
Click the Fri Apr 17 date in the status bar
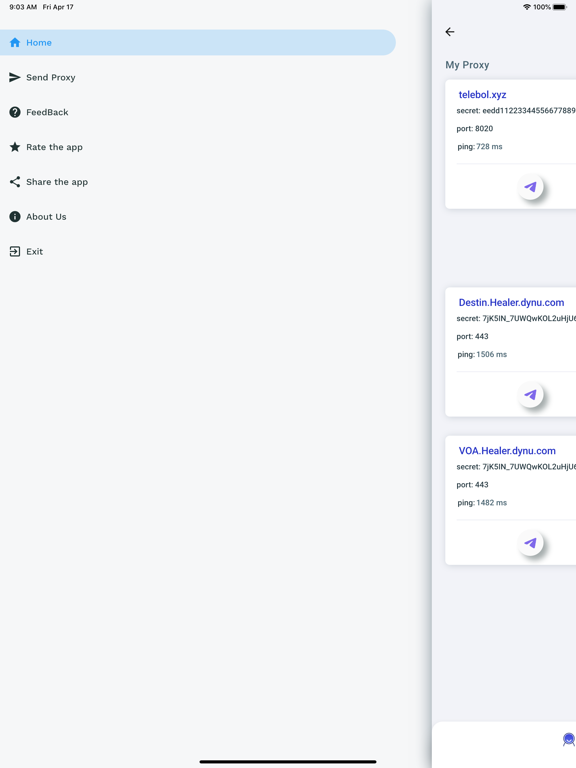pos(58,7)
